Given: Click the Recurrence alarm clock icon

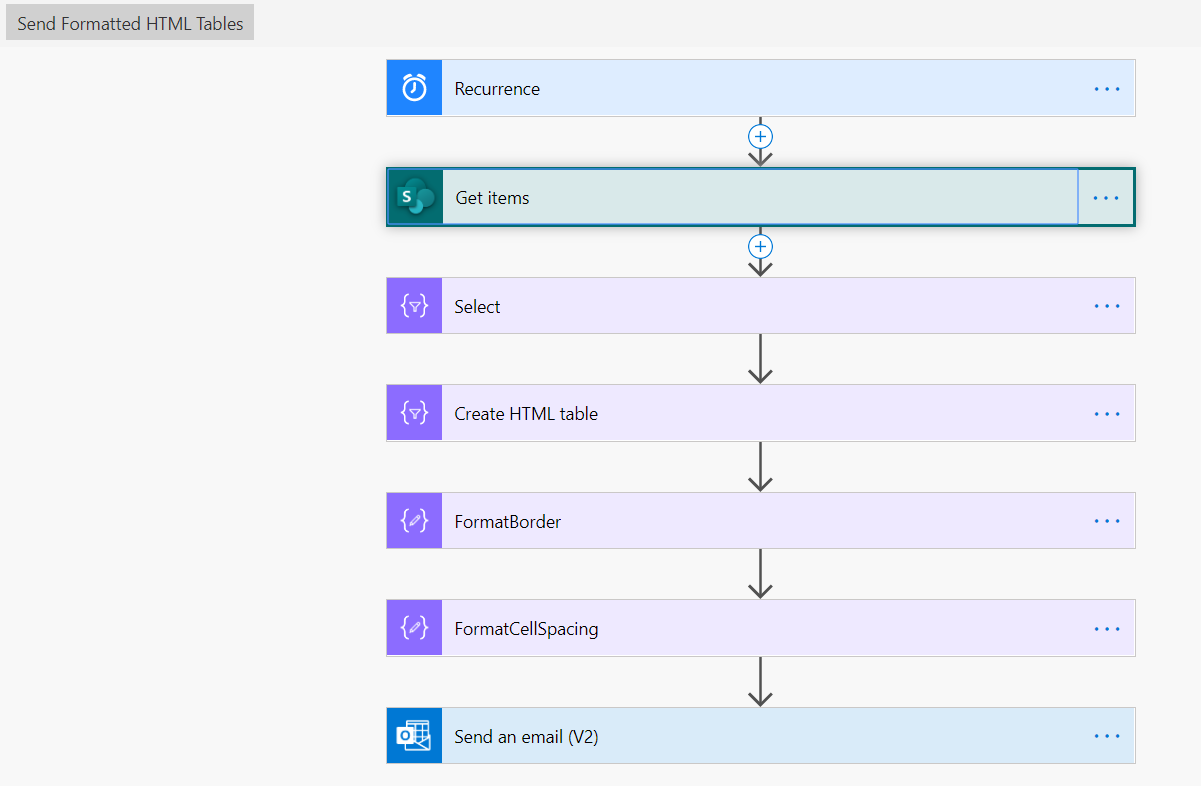Looking at the screenshot, I should point(414,88).
